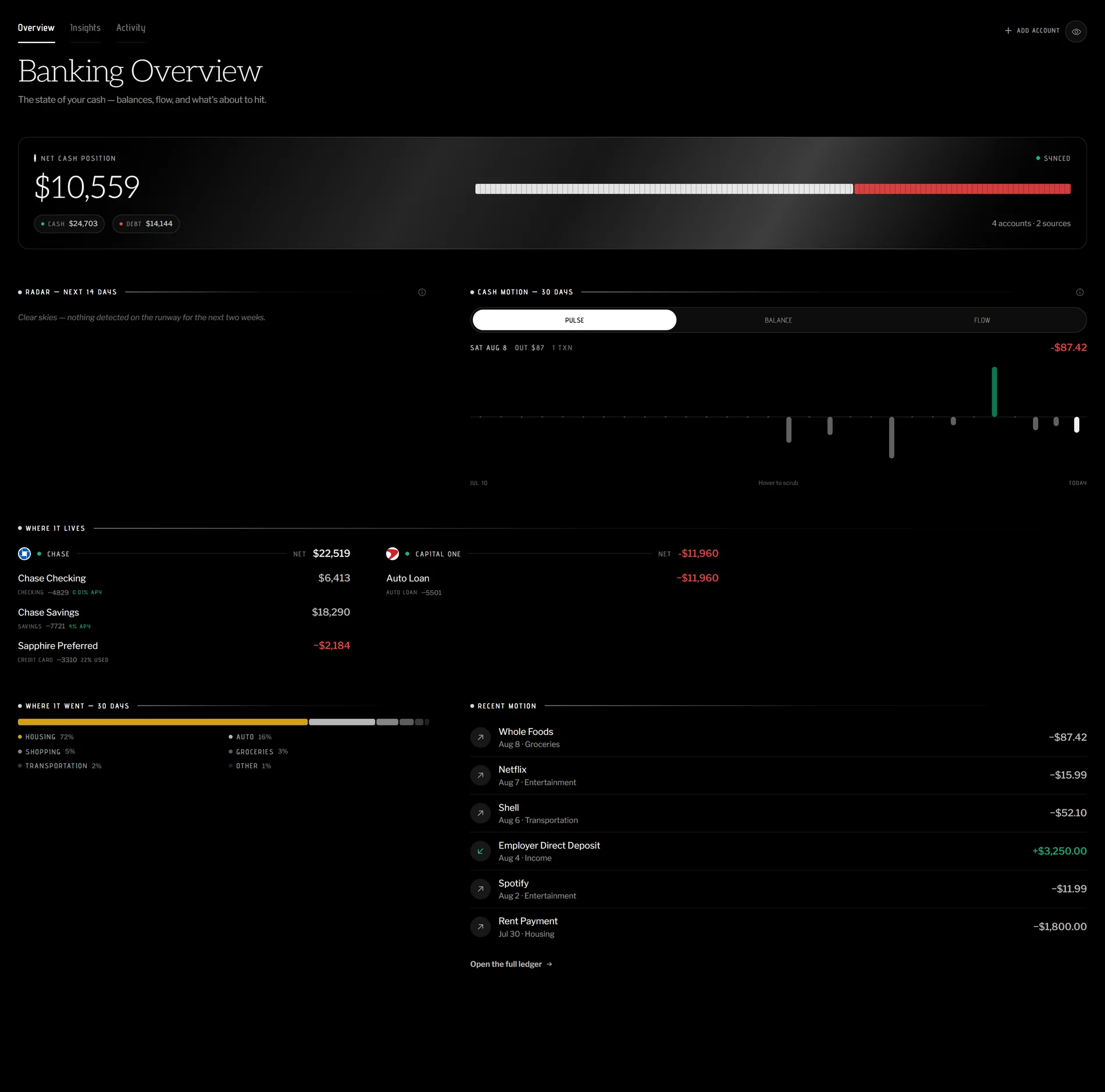Open the full ledger link
1105x1092 pixels.
[511, 964]
